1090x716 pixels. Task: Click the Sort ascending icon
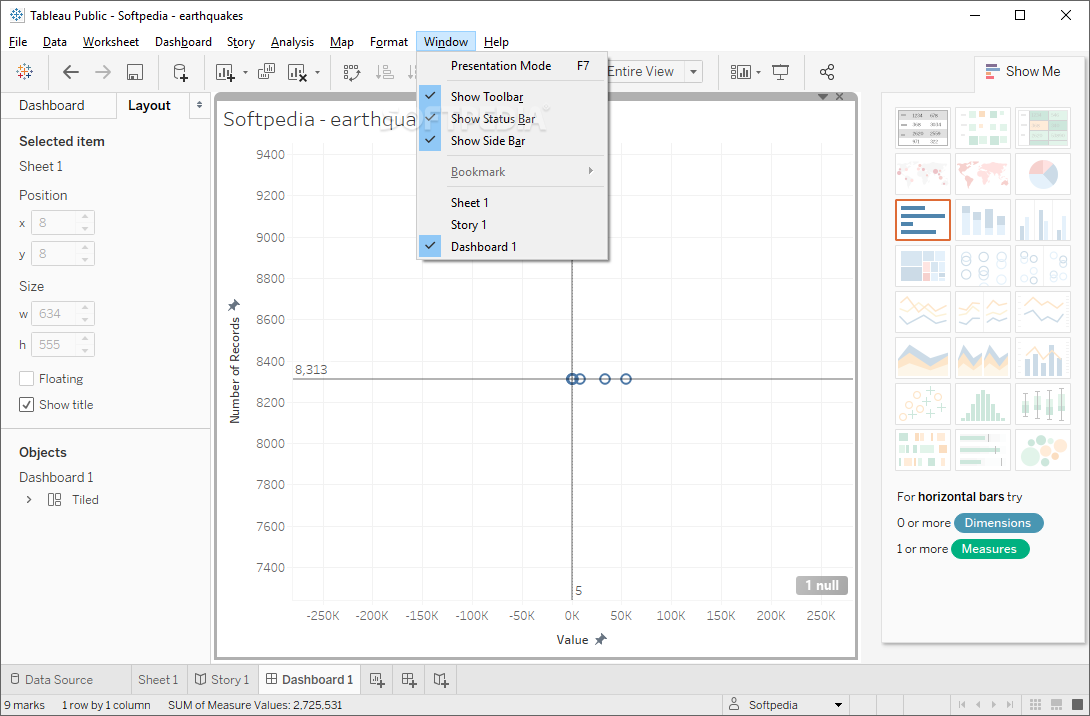pyautogui.click(x=384, y=72)
